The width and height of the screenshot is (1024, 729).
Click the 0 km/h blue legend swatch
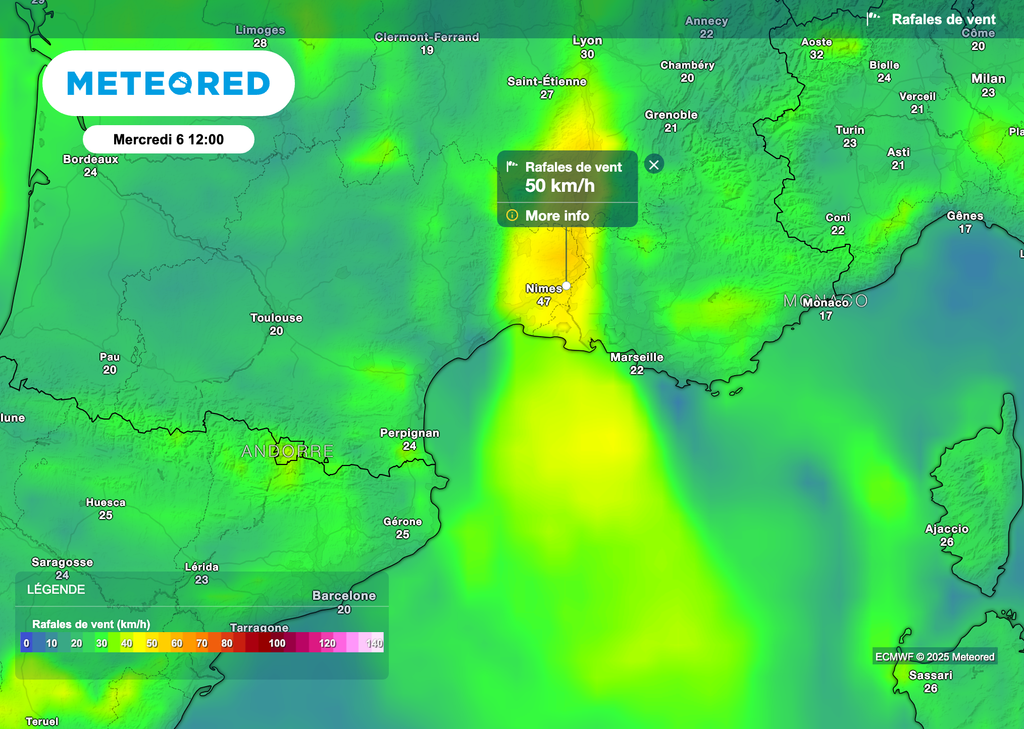click(26, 643)
